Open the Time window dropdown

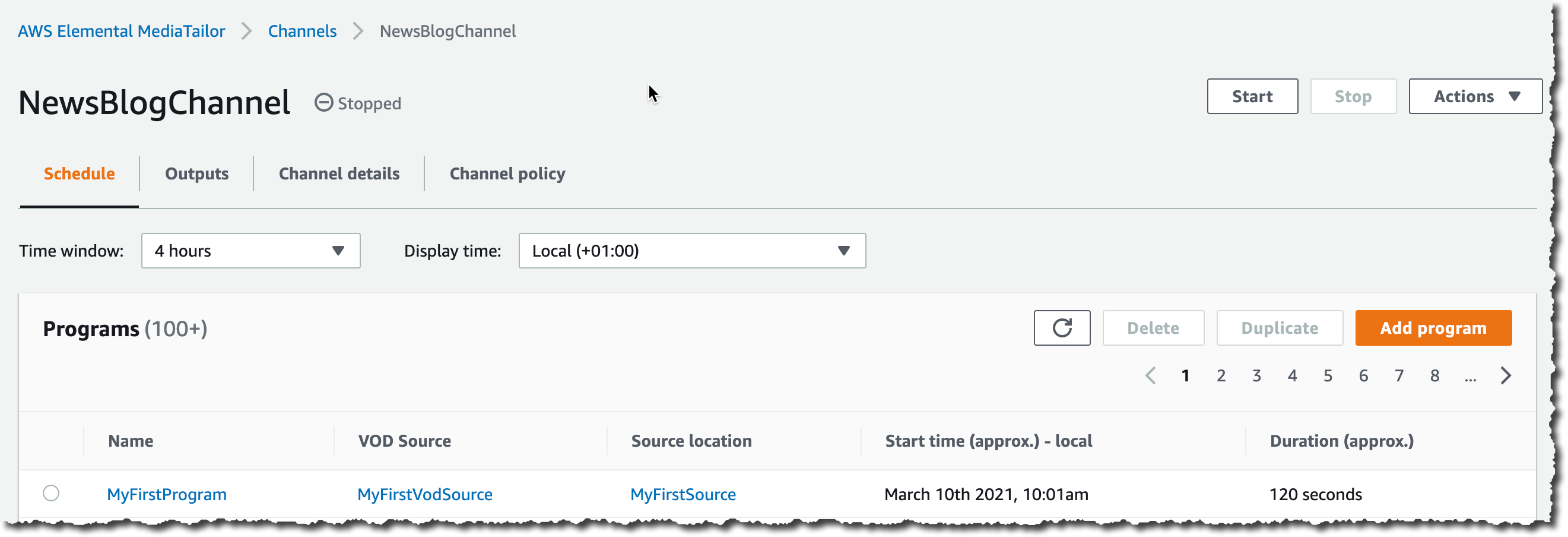tap(251, 251)
